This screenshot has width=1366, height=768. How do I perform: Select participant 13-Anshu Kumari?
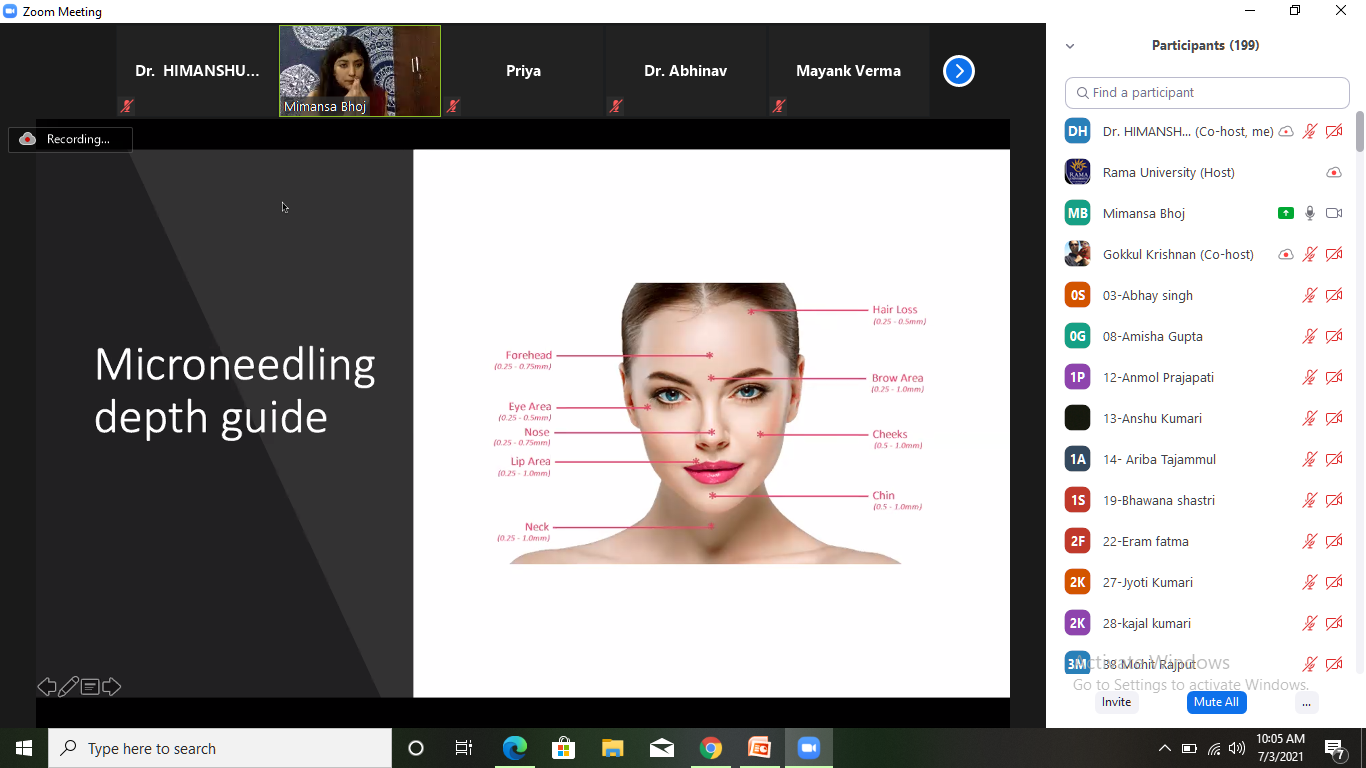point(1205,419)
